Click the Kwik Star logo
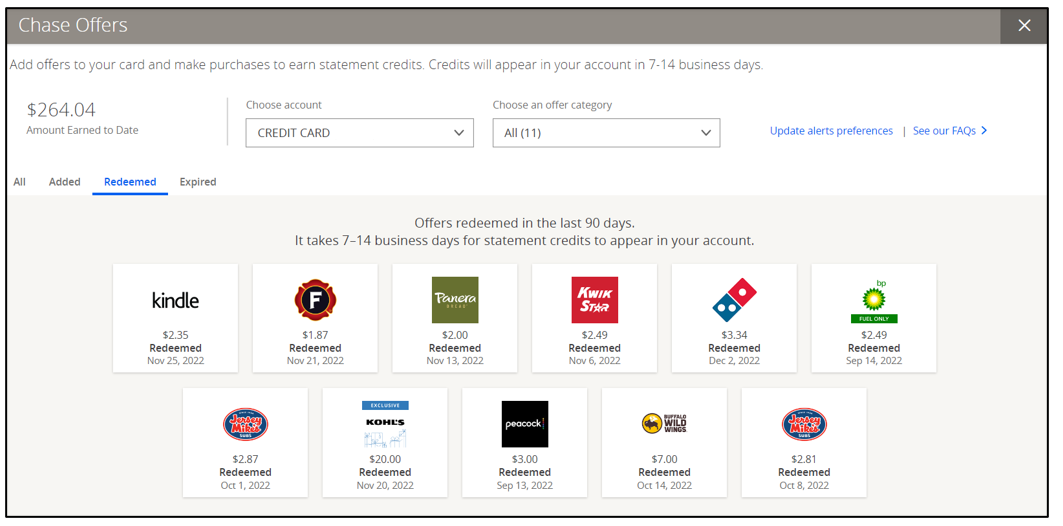Image resolution: width=1063 pixels, height=526 pixels. coord(595,300)
